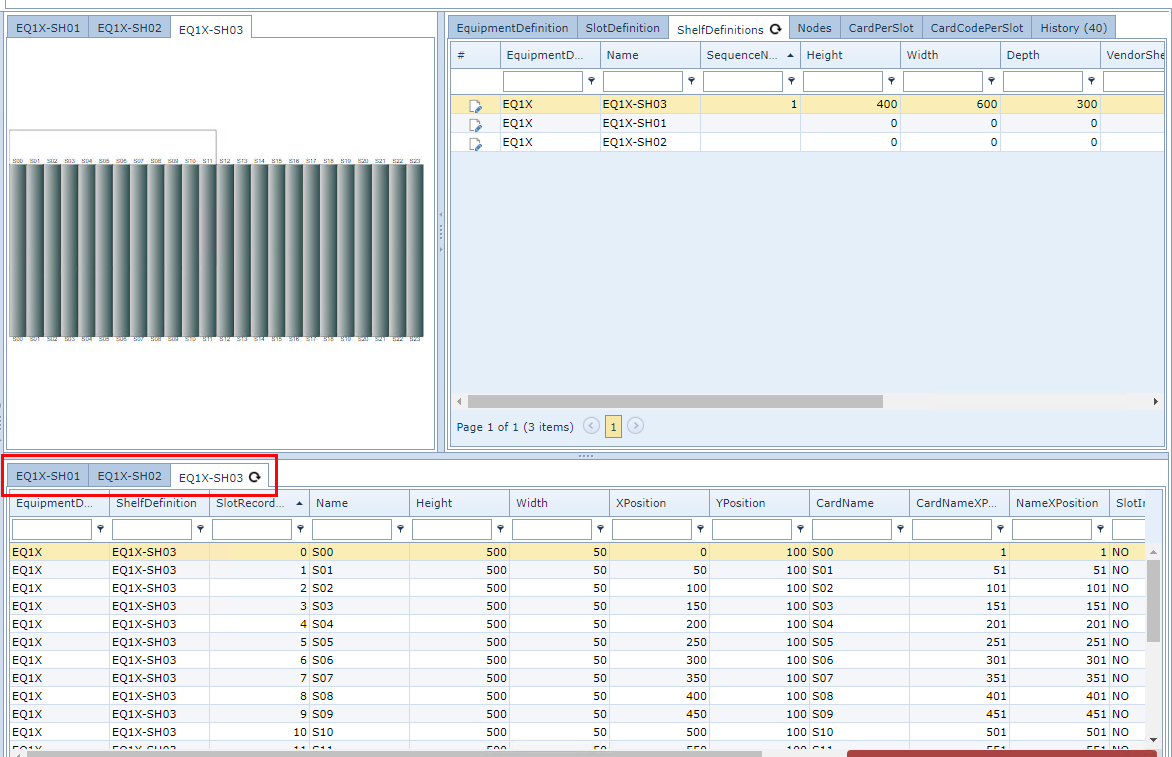The image size is (1172, 757).
Task: Edit the EQ1X-SH01 row via pencil icon
Action: pos(476,123)
